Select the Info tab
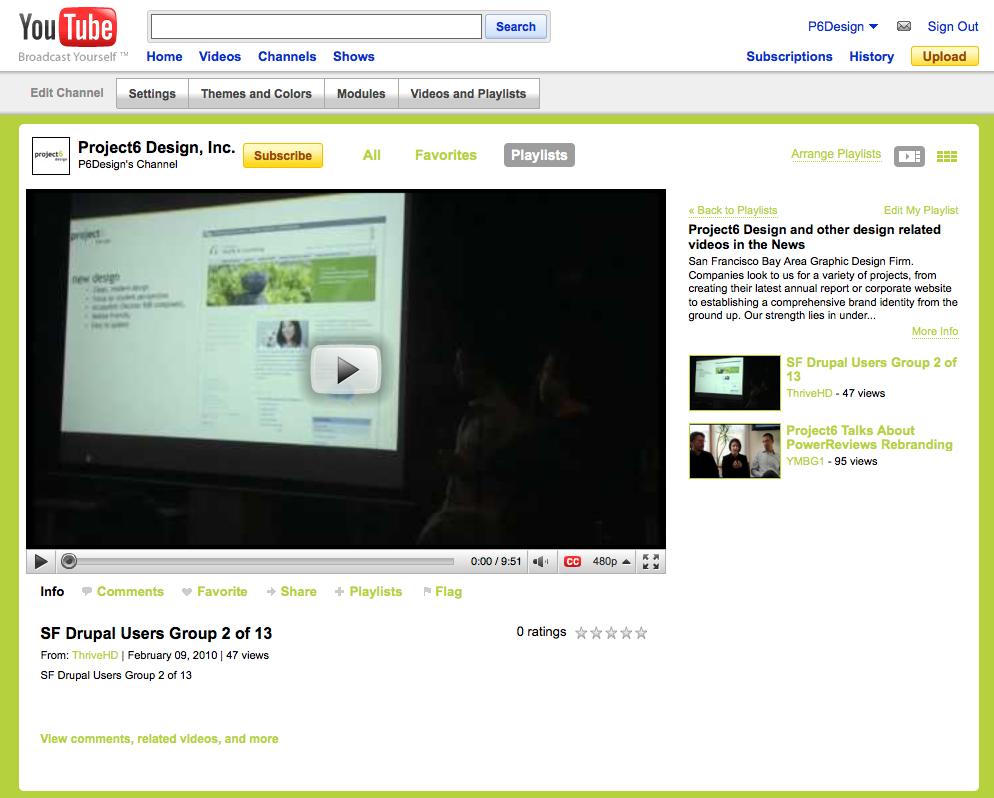994x798 pixels. (52, 591)
